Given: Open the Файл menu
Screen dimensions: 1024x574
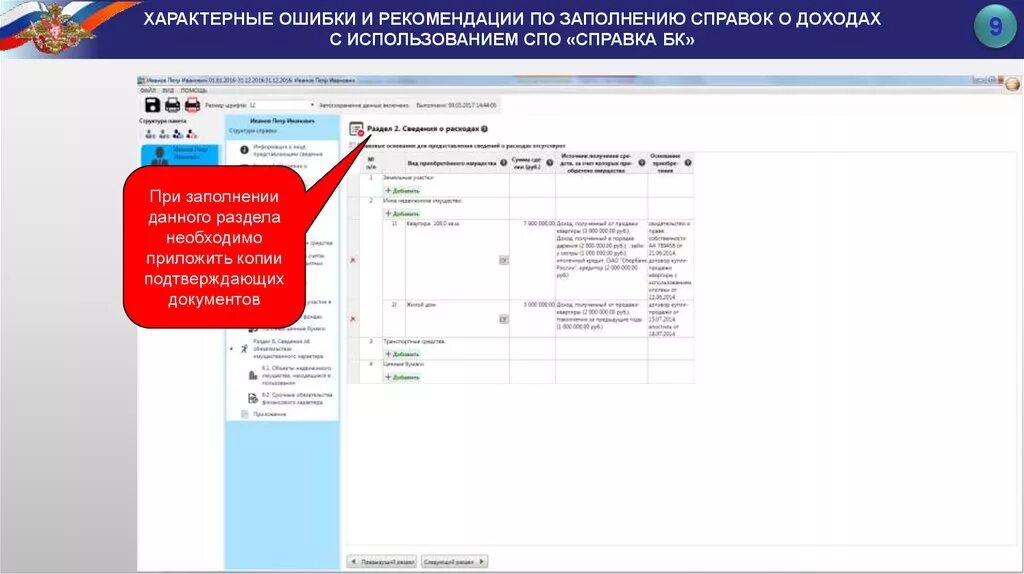Looking at the screenshot, I should pos(148,90).
